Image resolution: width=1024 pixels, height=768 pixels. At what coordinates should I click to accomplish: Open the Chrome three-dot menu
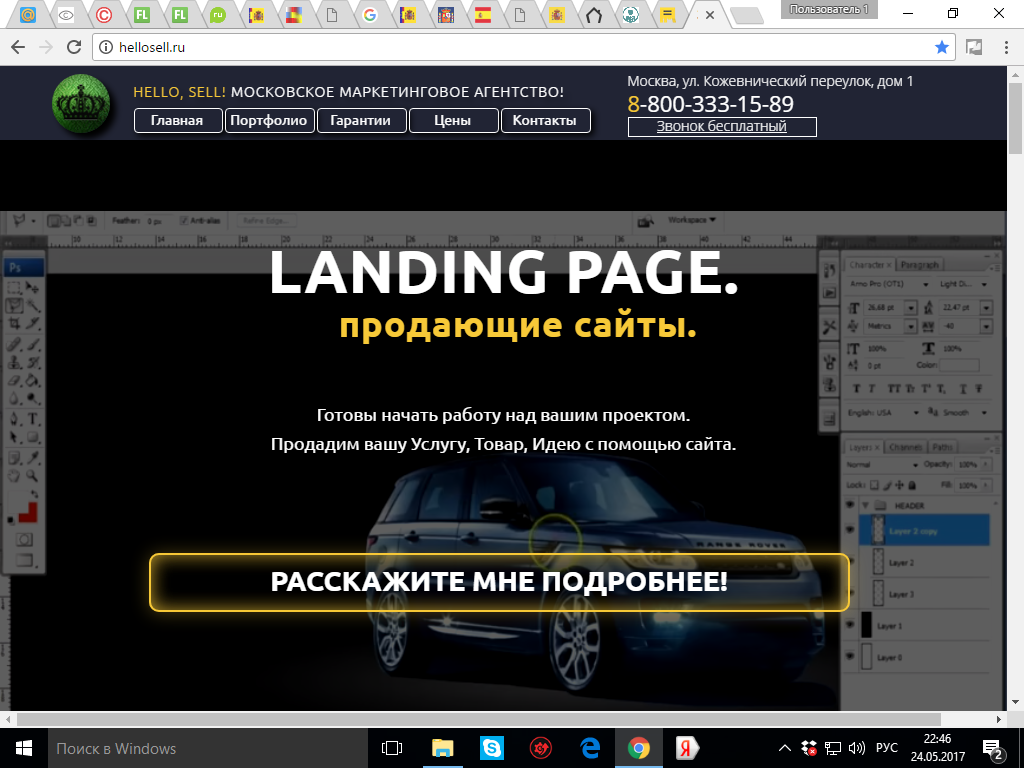[x=1006, y=47]
